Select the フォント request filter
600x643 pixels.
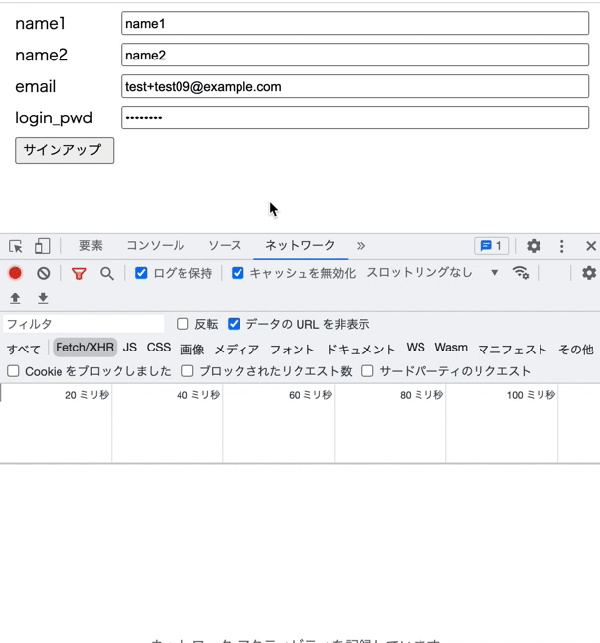click(292, 349)
